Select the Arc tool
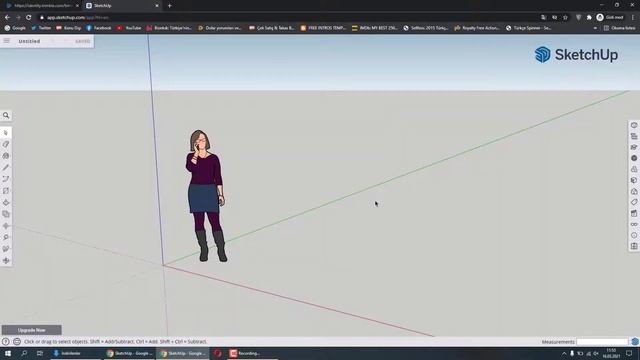Image resolution: width=640 pixels, height=360 pixels. tap(6, 179)
